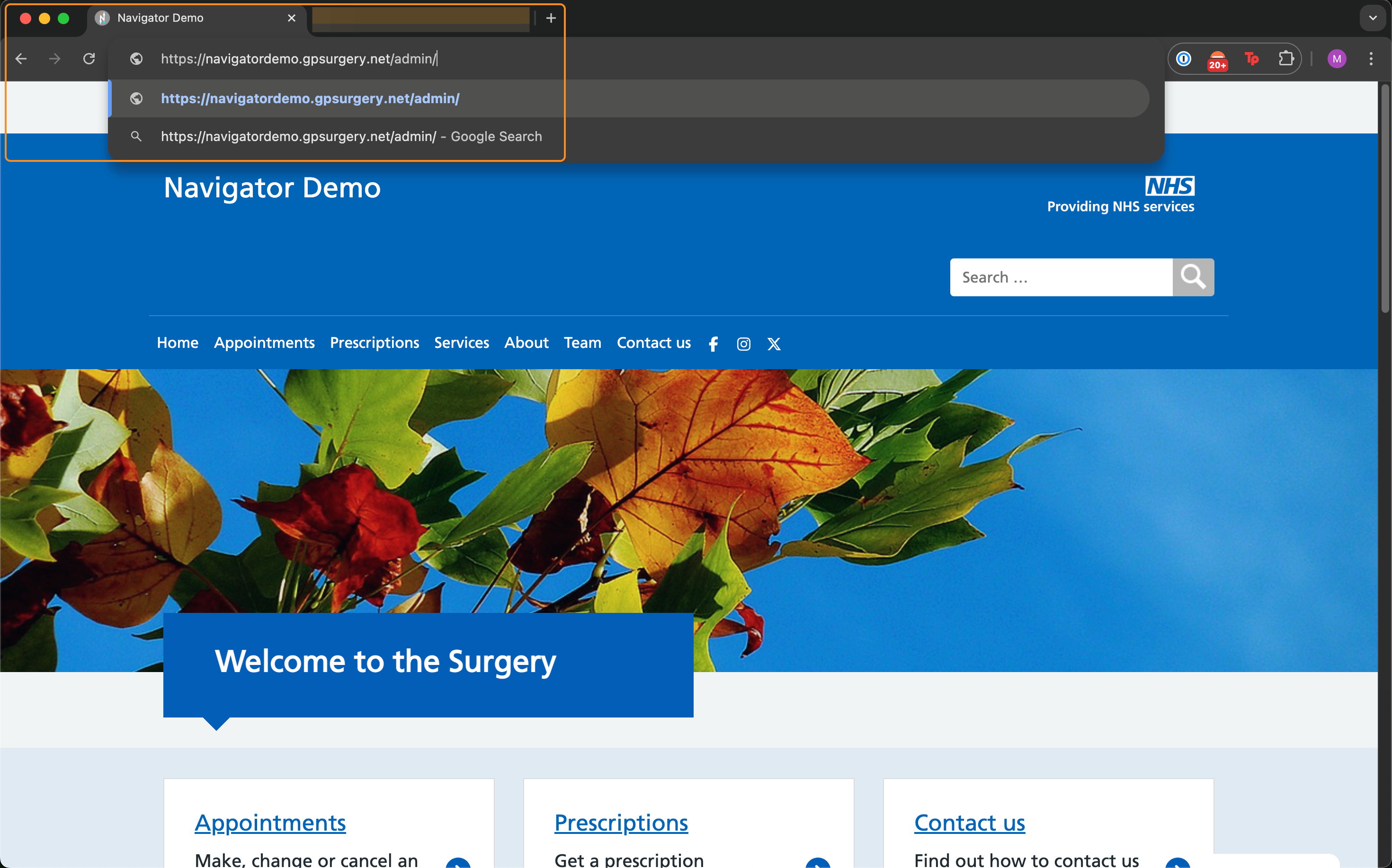Viewport: 1392px width, 868px height.
Task: Visit the Instagram page icon
Action: (744, 344)
